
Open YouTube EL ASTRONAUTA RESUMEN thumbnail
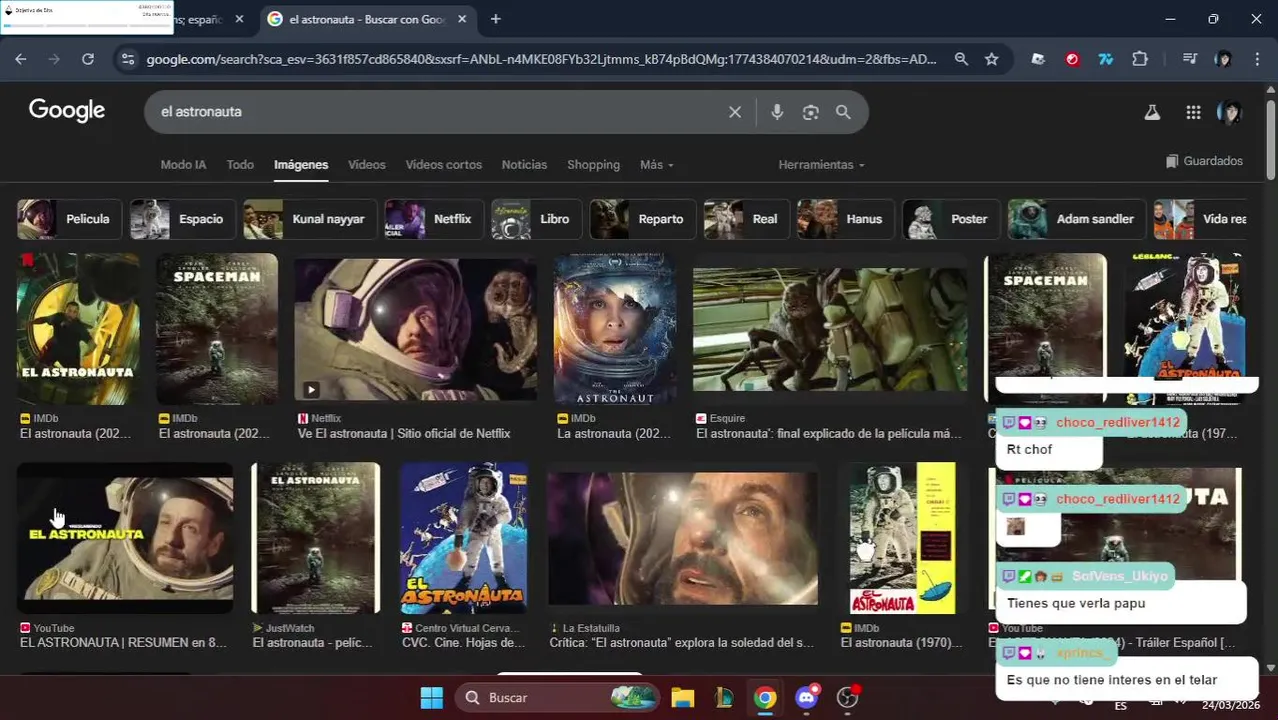[x=125, y=539]
